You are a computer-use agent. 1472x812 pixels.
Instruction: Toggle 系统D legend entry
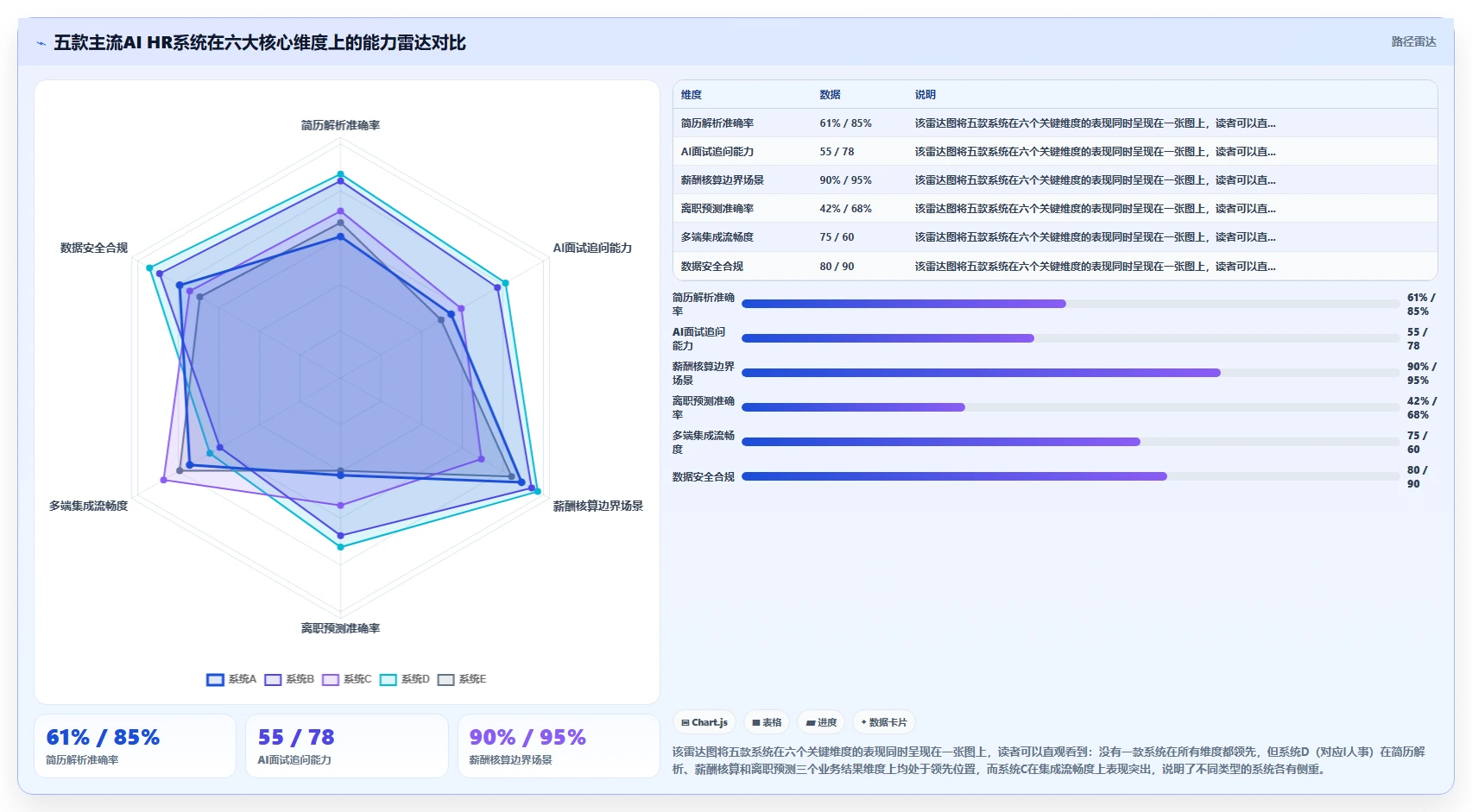pyautogui.click(x=405, y=680)
